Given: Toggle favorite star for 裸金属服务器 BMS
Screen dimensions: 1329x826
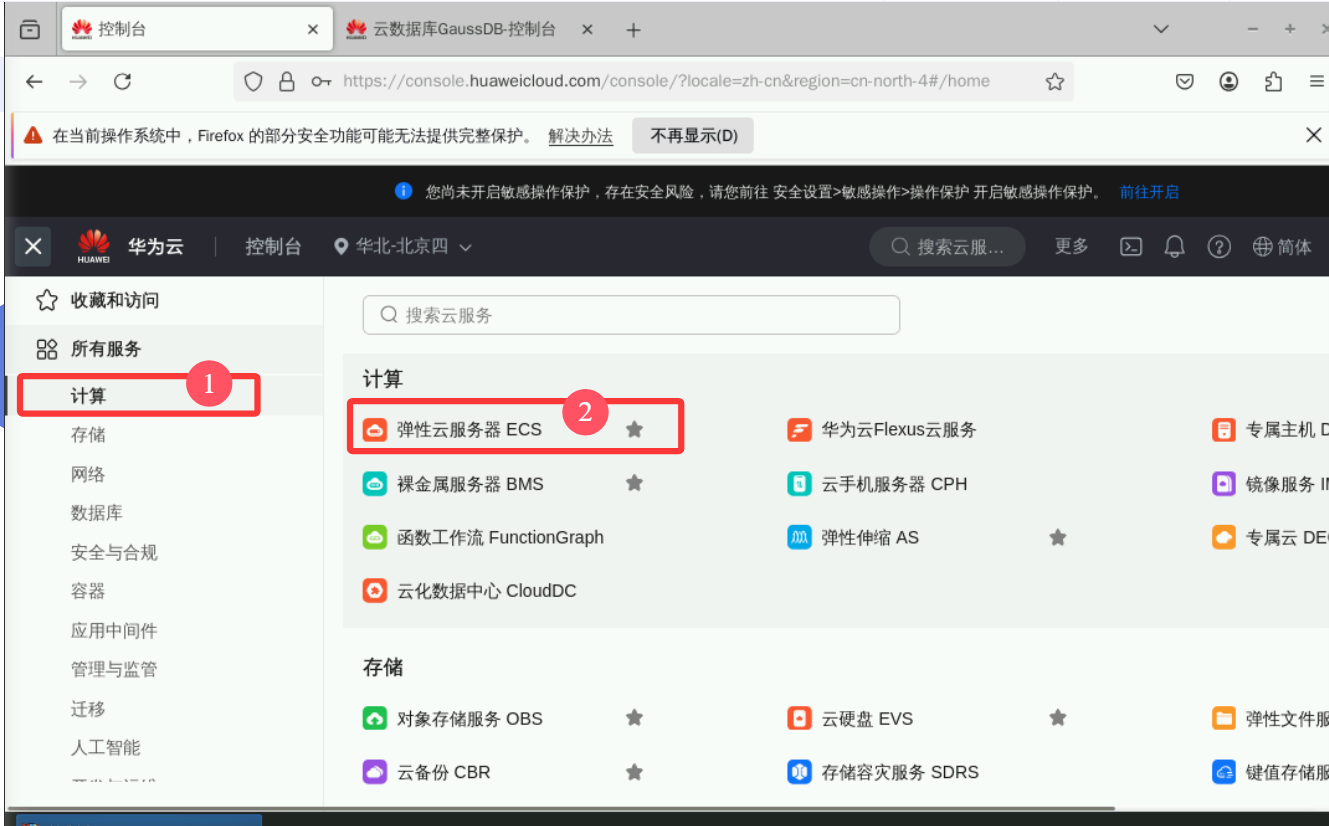Looking at the screenshot, I should (634, 483).
